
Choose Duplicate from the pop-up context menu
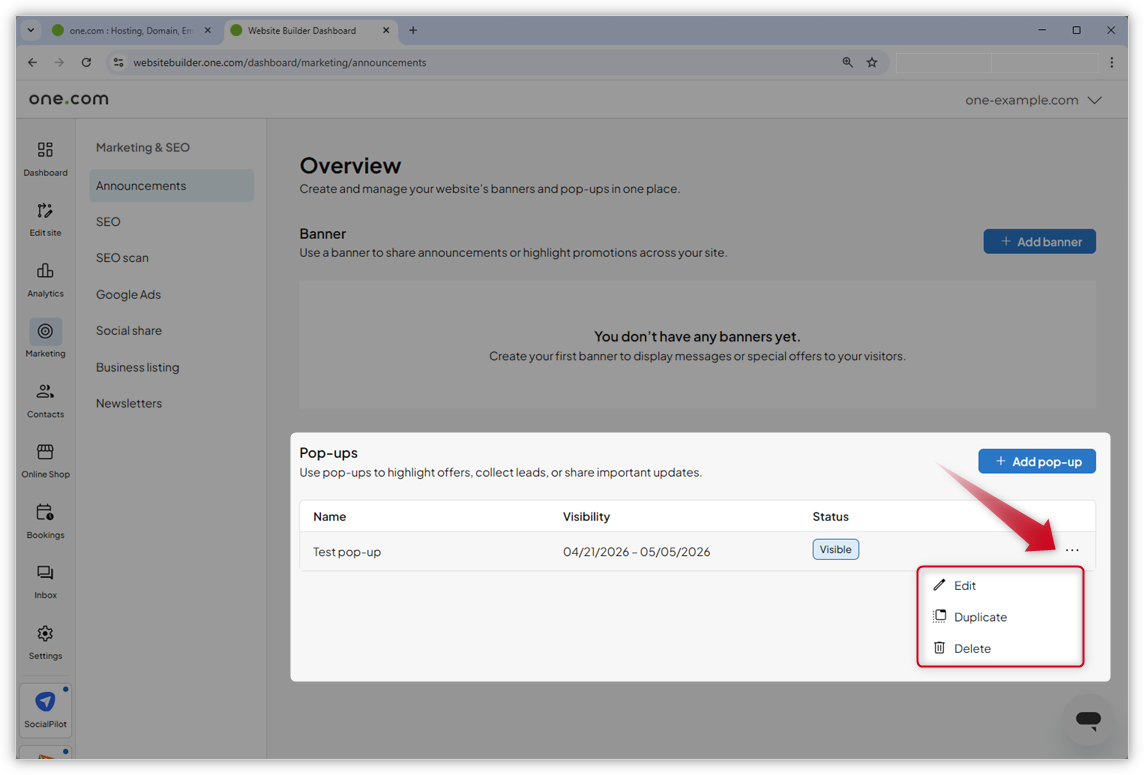click(x=979, y=616)
